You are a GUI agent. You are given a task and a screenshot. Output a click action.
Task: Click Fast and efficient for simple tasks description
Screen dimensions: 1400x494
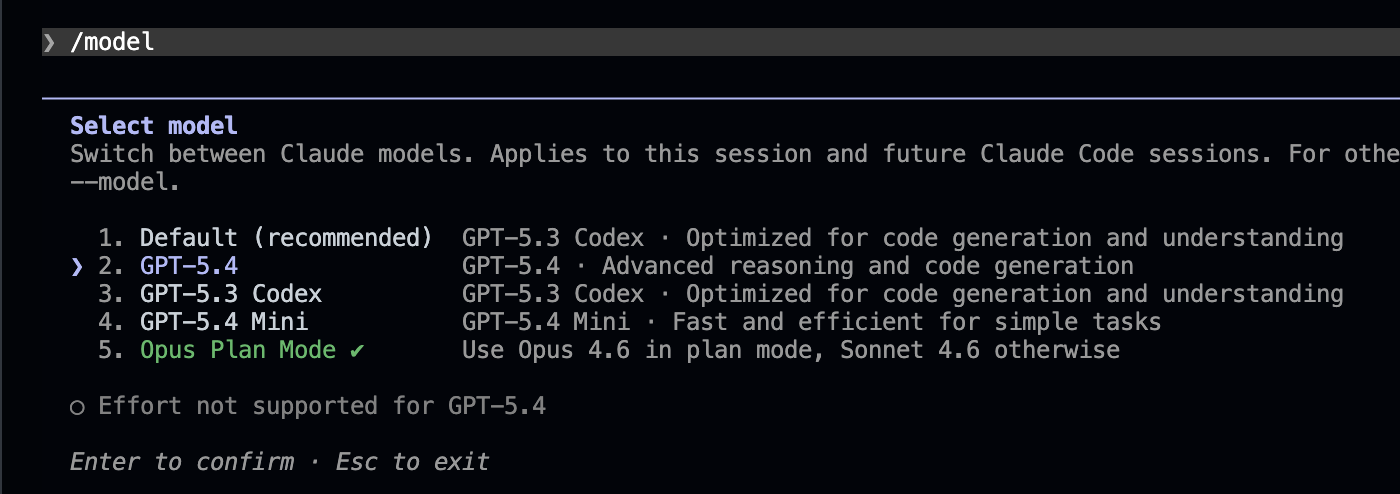tap(917, 322)
